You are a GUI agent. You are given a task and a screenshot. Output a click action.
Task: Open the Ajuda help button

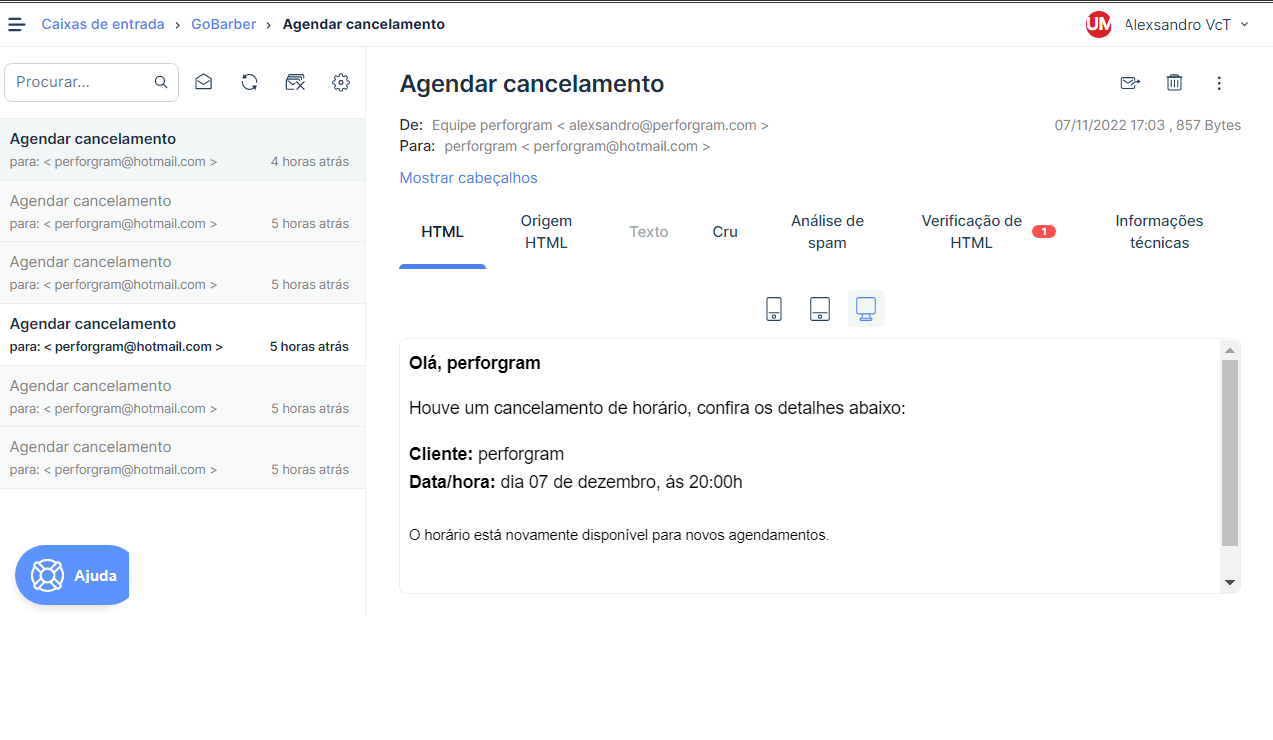pos(72,574)
